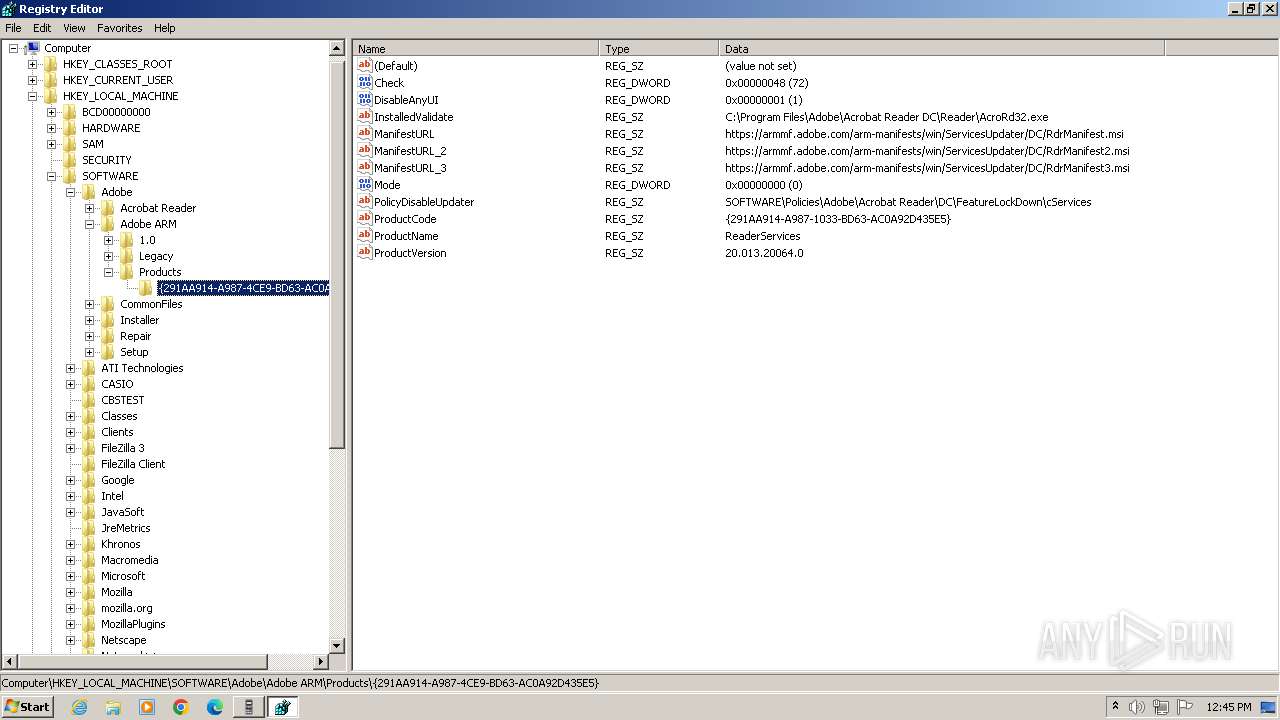1280x720 pixels.
Task: Select the CommonFiles key
Action: [x=151, y=304]
